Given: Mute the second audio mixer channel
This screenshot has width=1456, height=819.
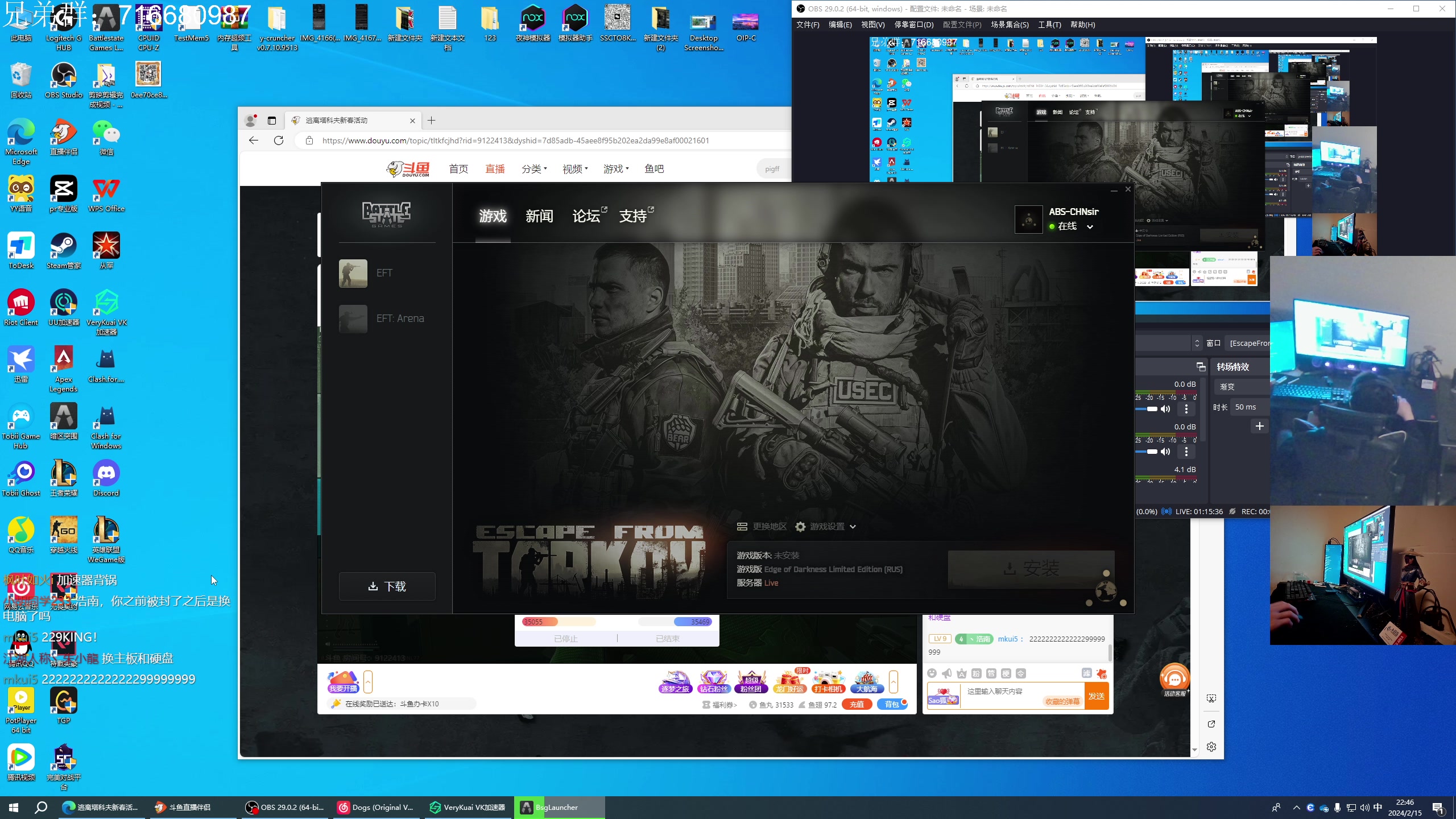Looking at the screenshot, I should (x=1165, y=452).
